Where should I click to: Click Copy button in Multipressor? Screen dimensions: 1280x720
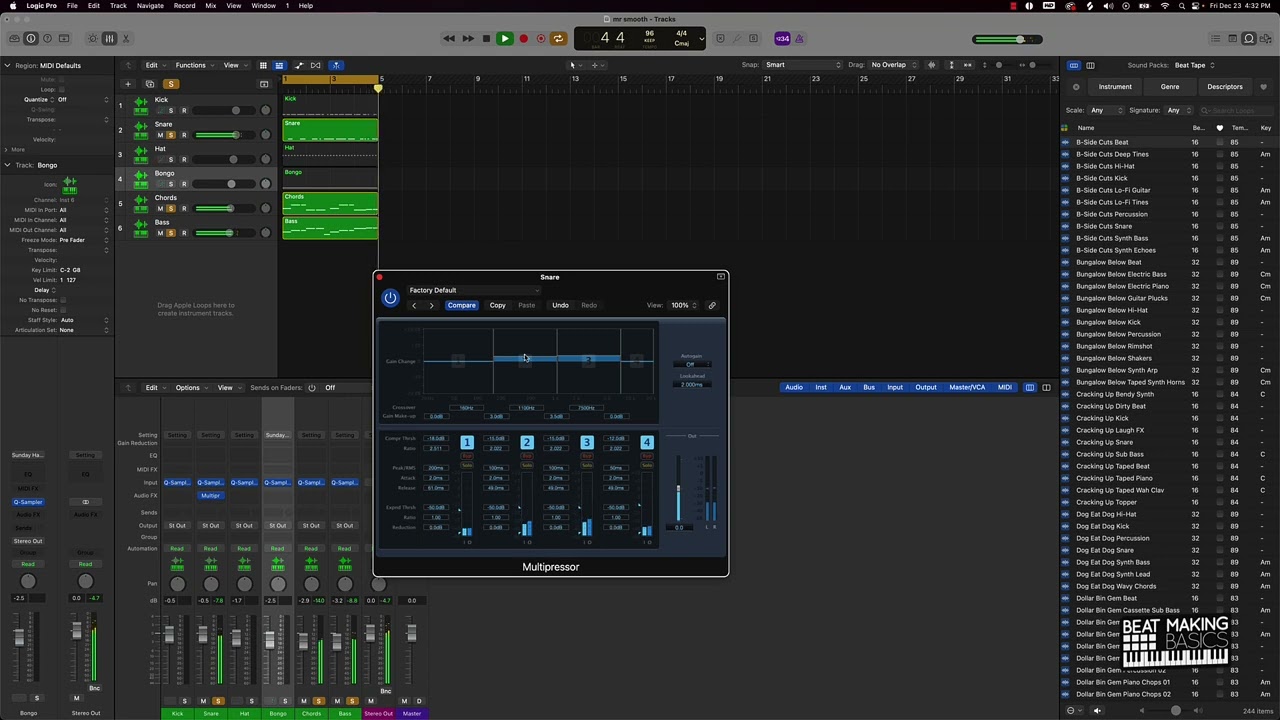click(497, 305)
